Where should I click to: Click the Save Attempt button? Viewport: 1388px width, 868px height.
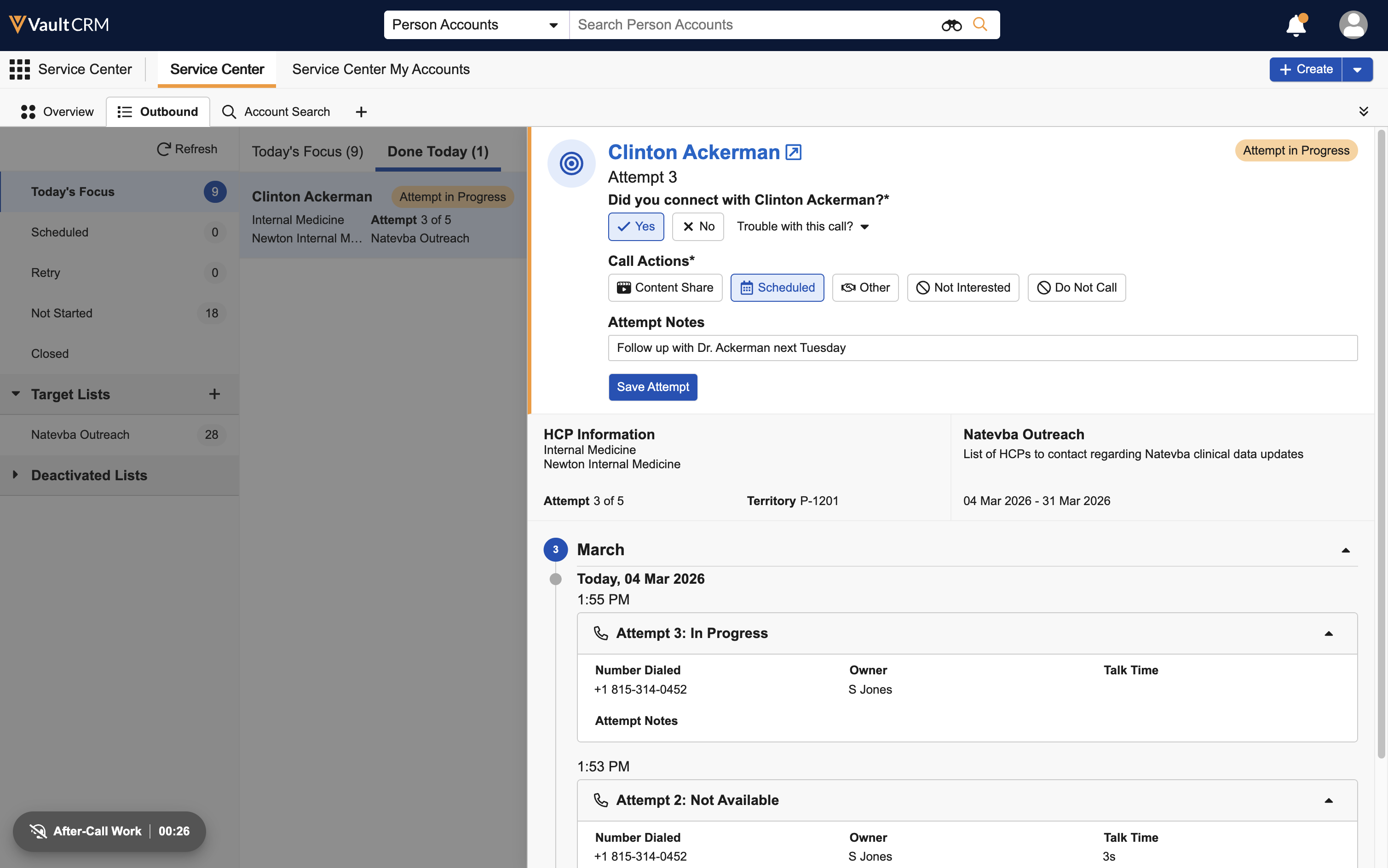coord(653,387)
